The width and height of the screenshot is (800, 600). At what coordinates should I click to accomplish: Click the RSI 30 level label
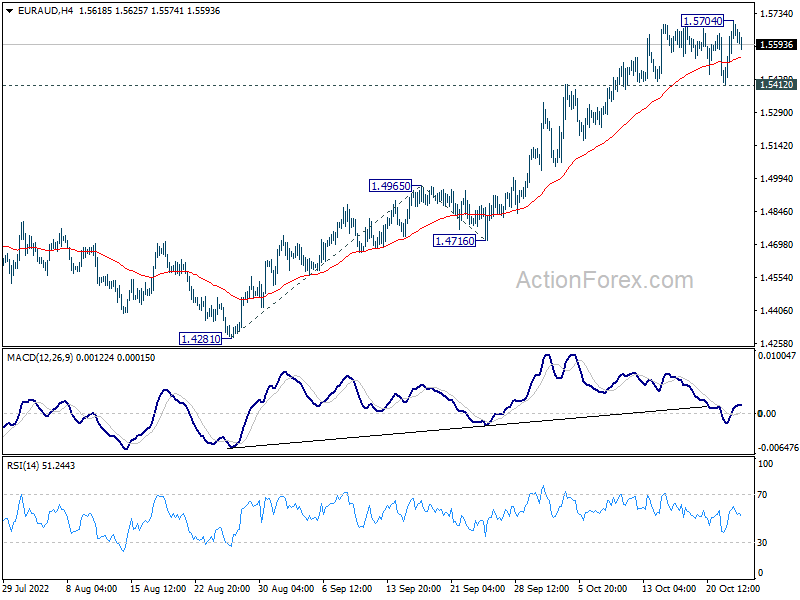(x=762, y=543)
